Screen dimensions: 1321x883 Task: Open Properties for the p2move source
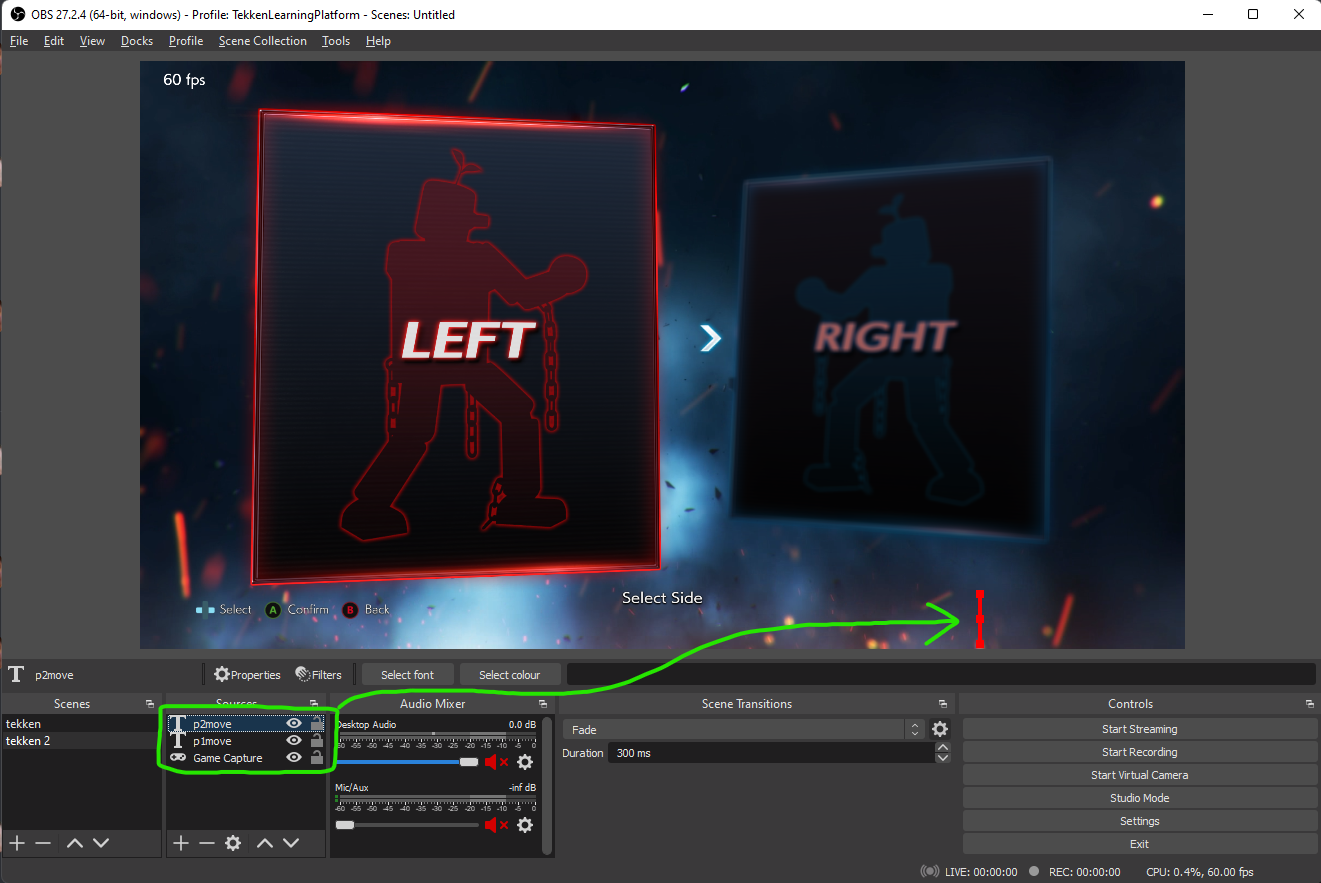247,675
